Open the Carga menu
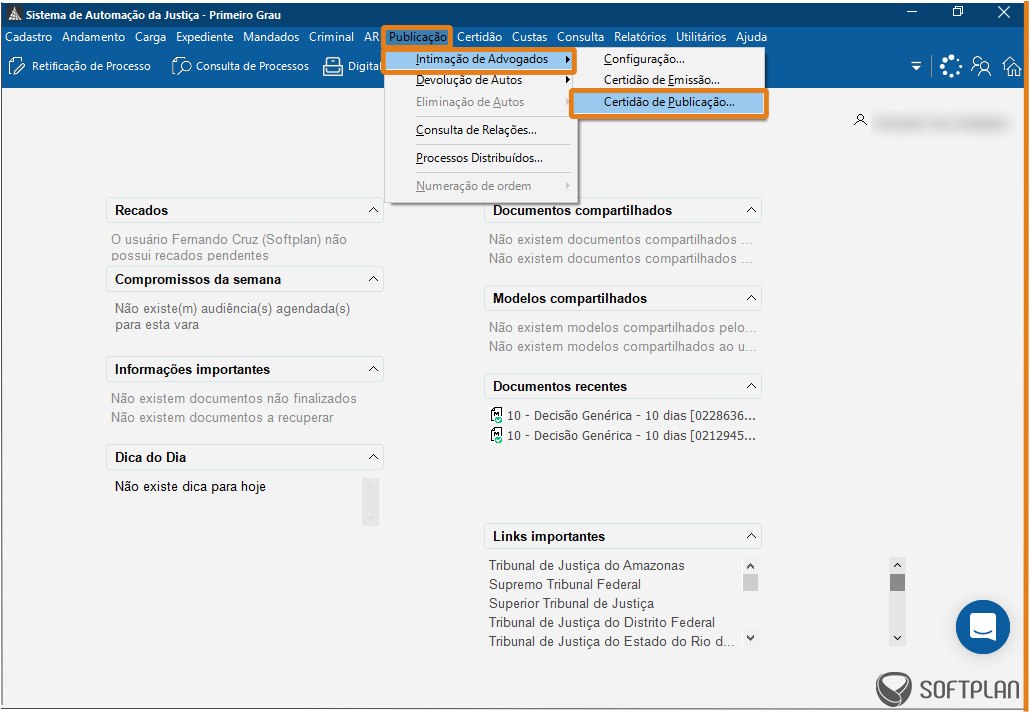 [x=150, y=37]
